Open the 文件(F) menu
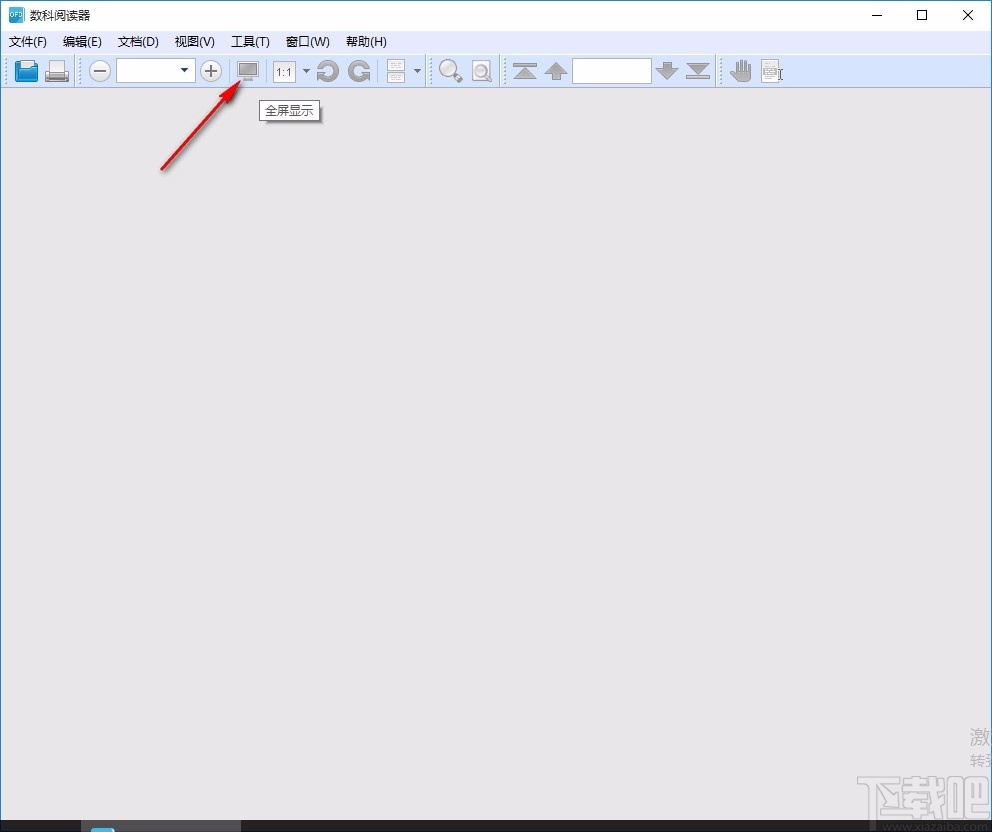Screen dimensions: 992x832 pos(28,42)
